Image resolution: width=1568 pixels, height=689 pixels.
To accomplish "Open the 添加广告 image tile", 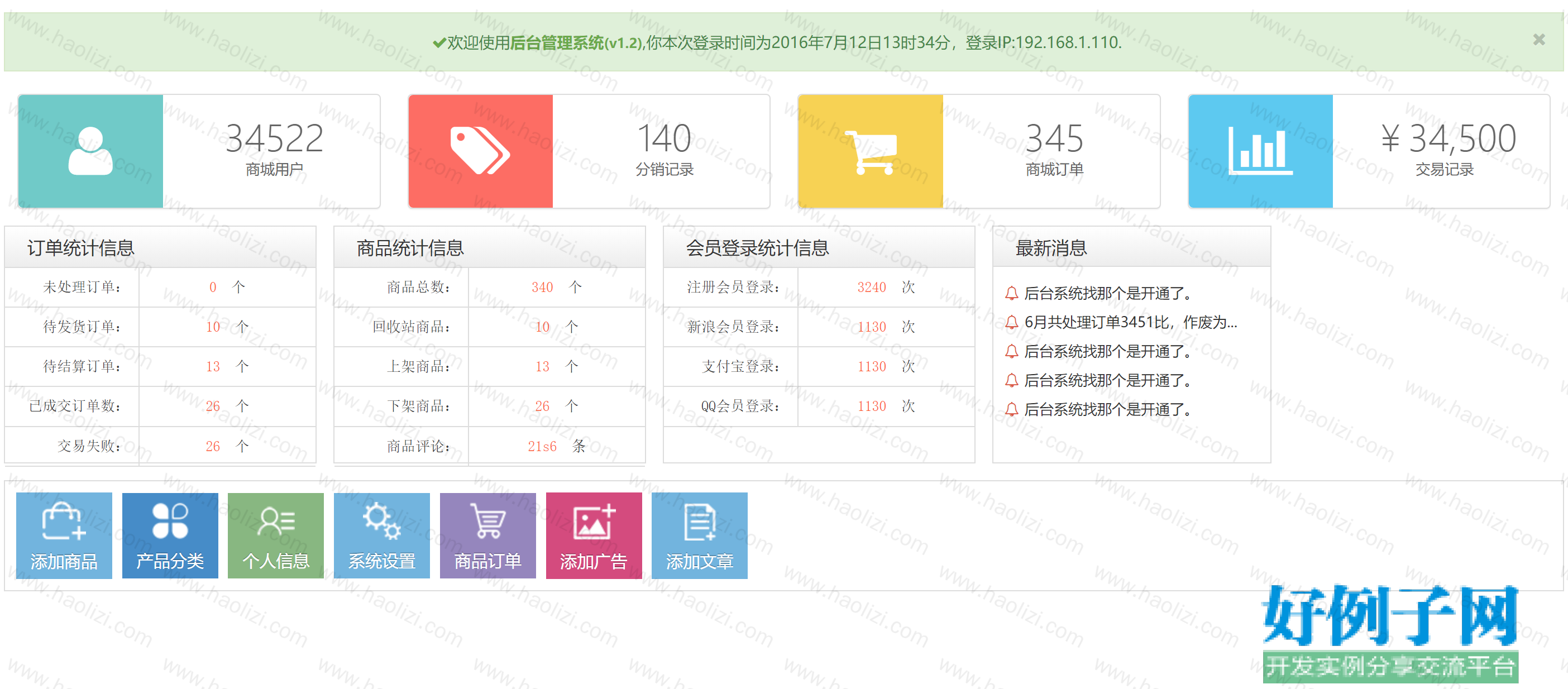I will [x=594, y=535].
